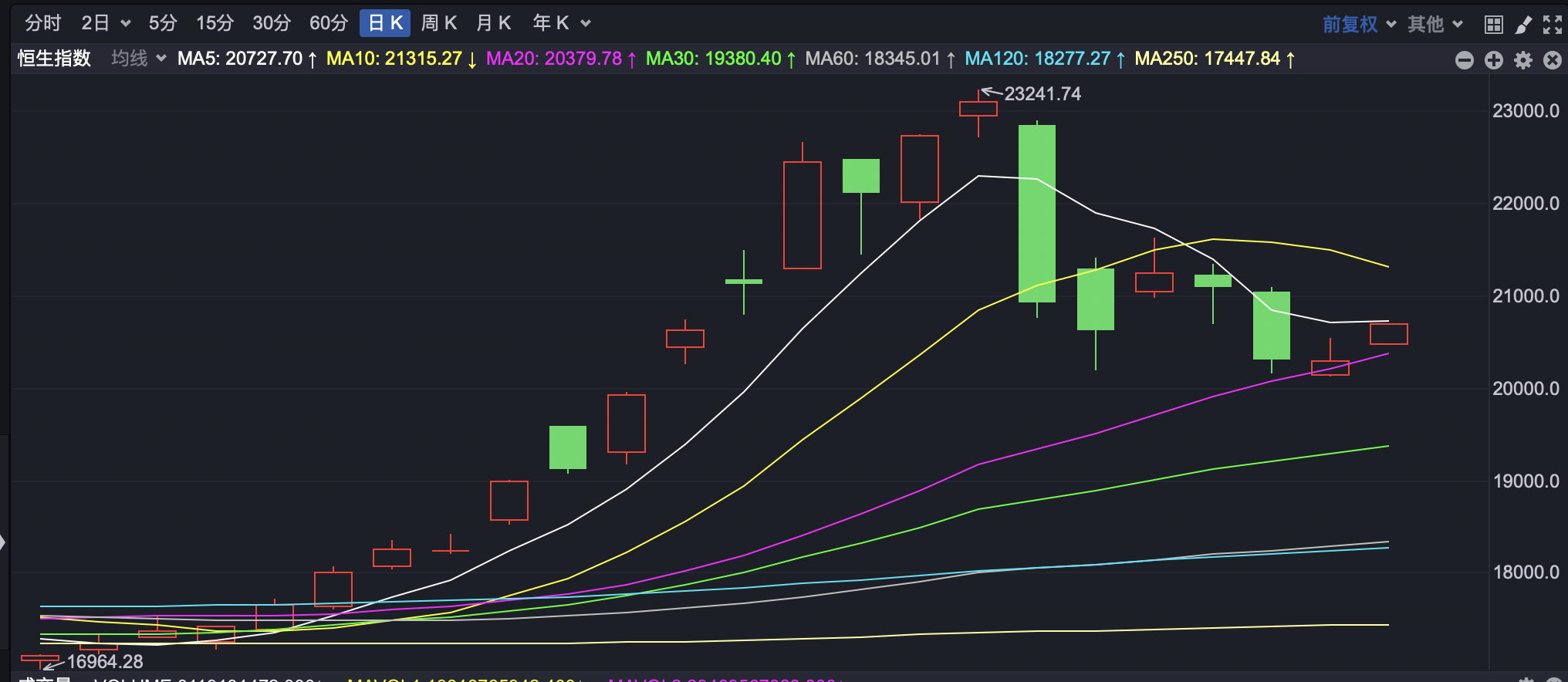The height and width of the screenshot is (682, 1568).
Task: Click the MA250: 17447.84 value
Action: [x=1215, y=59]
